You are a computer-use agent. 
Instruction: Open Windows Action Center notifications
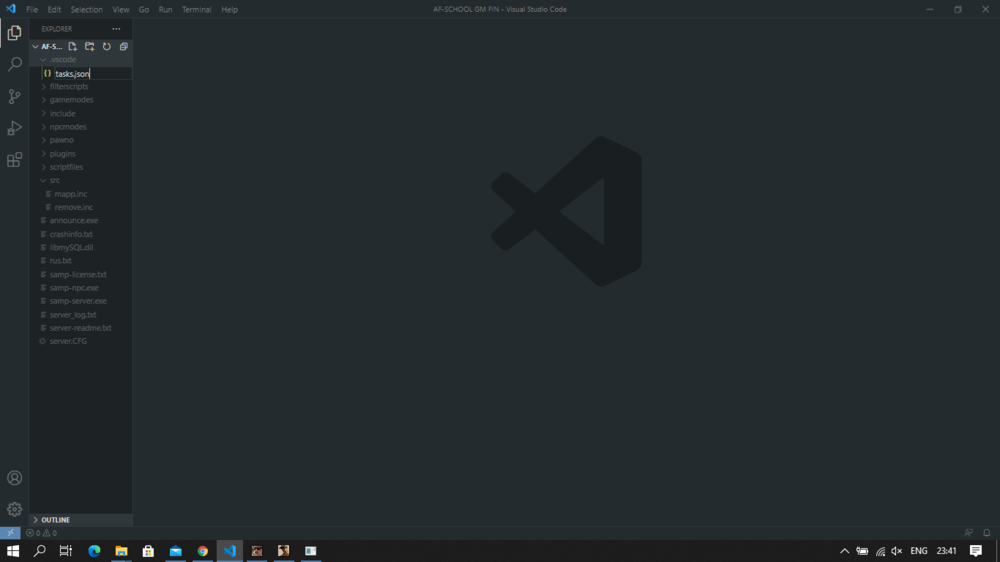pyautogui.click(x=976, y=551)
